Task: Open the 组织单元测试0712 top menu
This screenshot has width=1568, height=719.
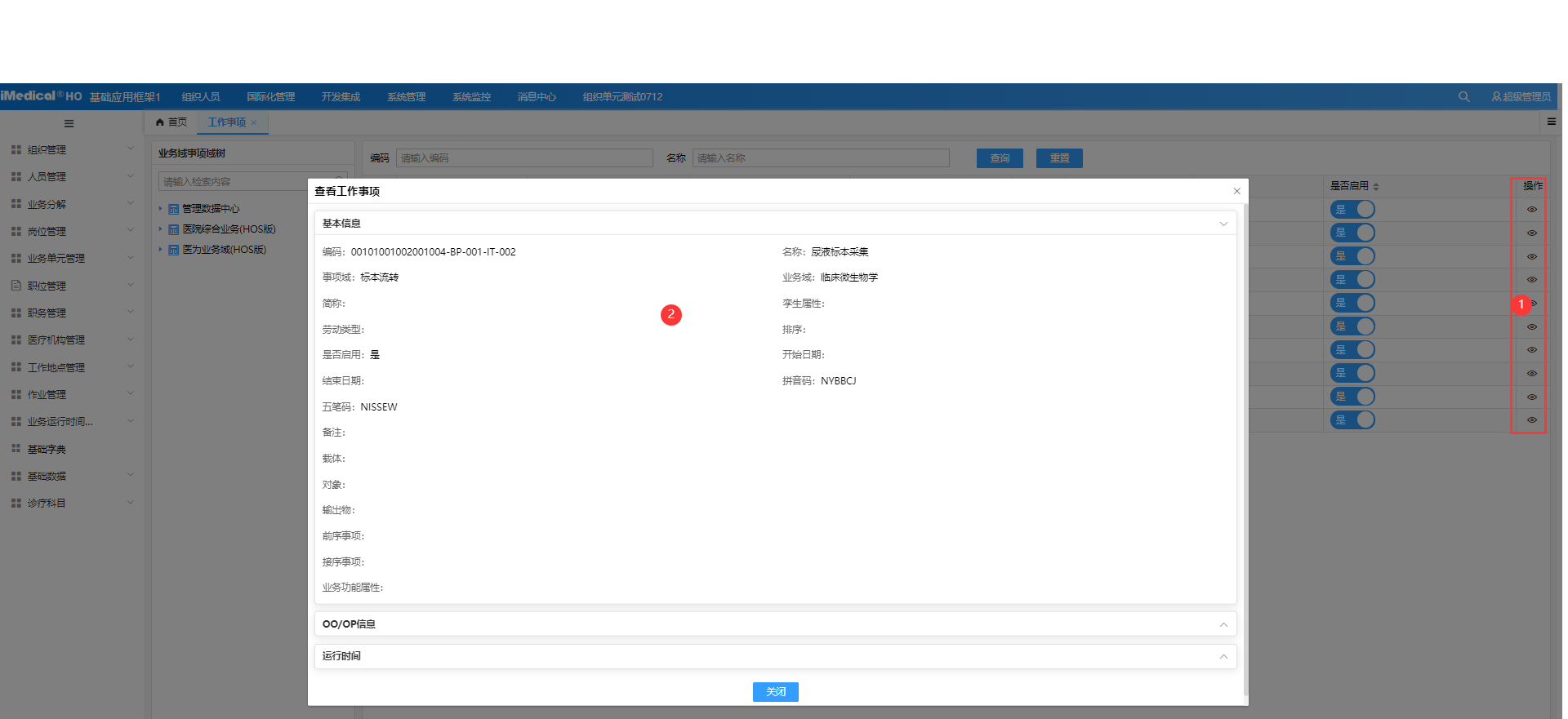Action: (x=622, y=96)
